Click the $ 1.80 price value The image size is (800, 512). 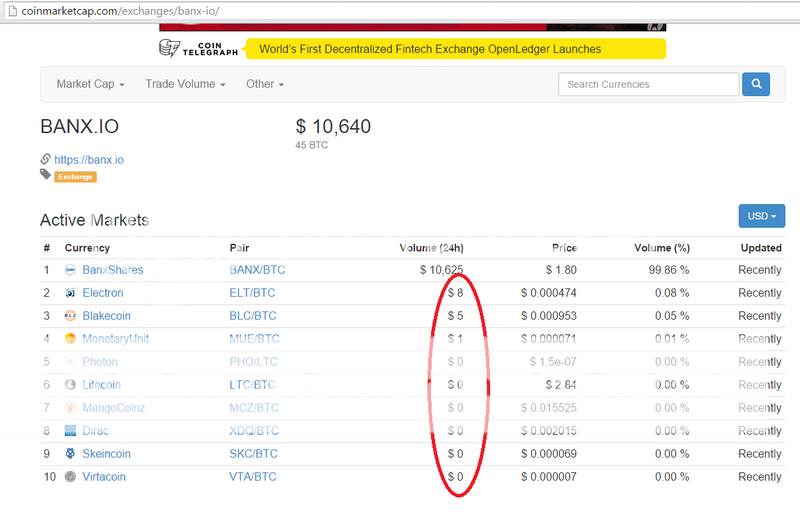tap(561, 270)
